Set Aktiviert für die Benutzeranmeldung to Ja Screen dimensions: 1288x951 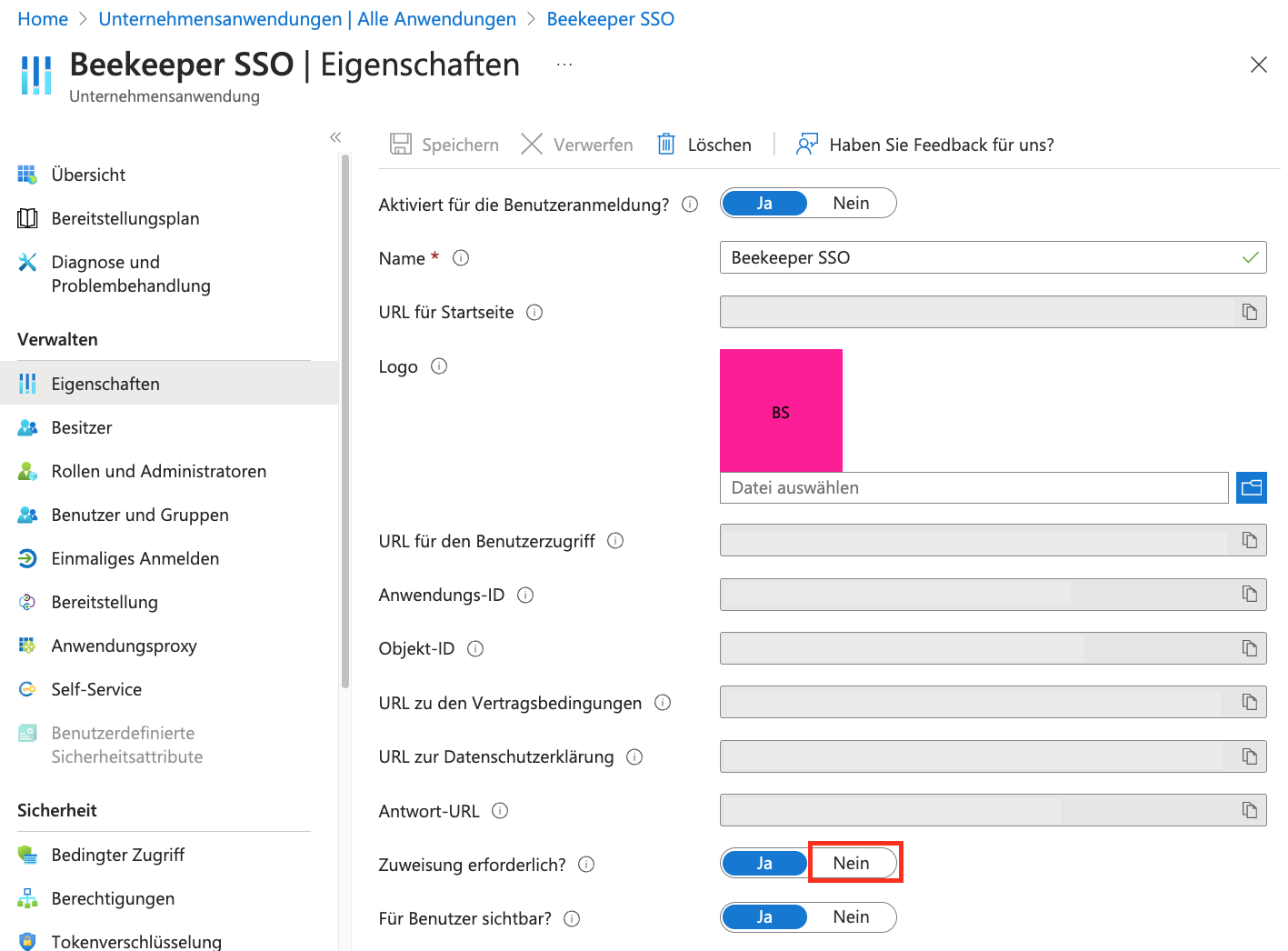tap(764, 203)
